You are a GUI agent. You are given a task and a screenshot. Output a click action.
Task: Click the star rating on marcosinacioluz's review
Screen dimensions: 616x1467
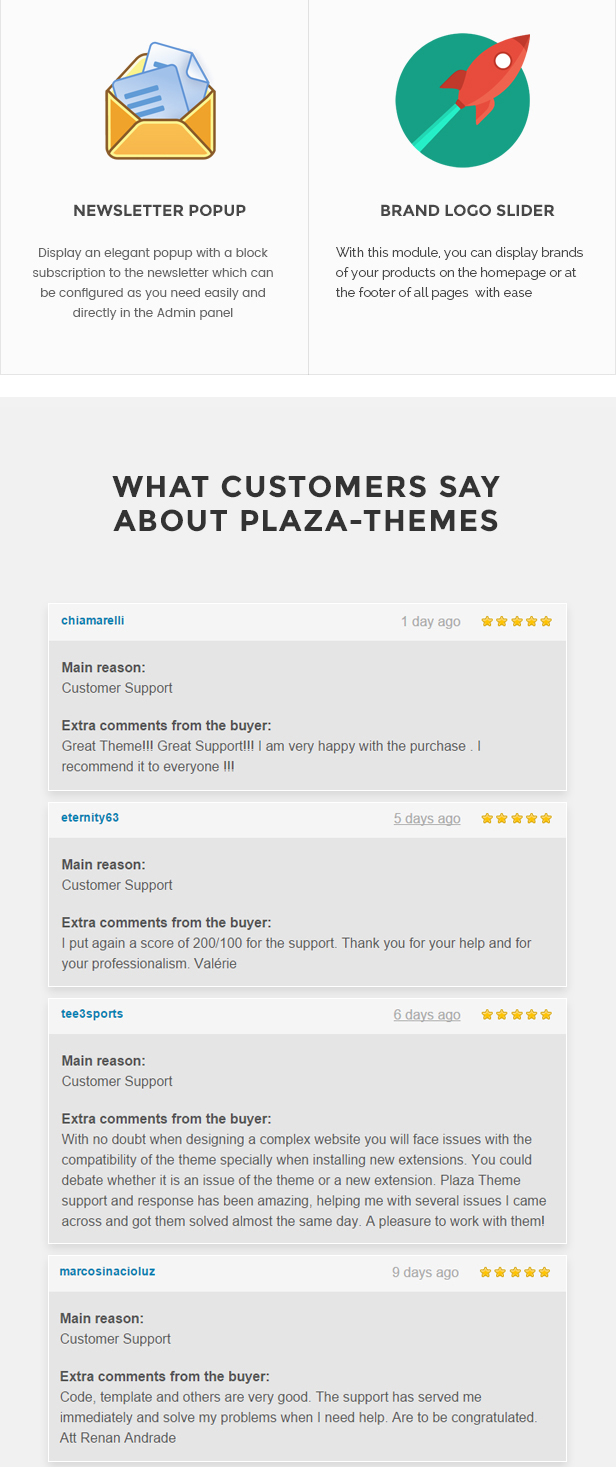click(x=515, y=1272)
